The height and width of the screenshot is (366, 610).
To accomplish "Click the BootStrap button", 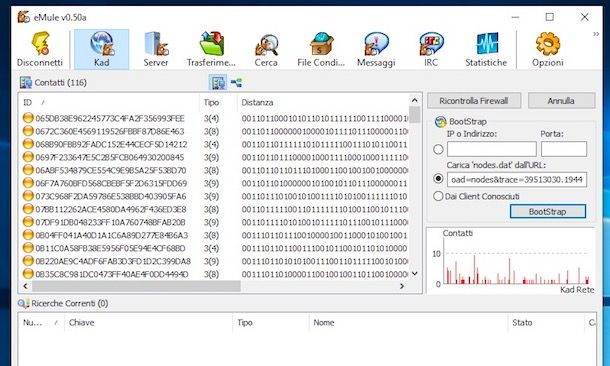I will 547,212.
